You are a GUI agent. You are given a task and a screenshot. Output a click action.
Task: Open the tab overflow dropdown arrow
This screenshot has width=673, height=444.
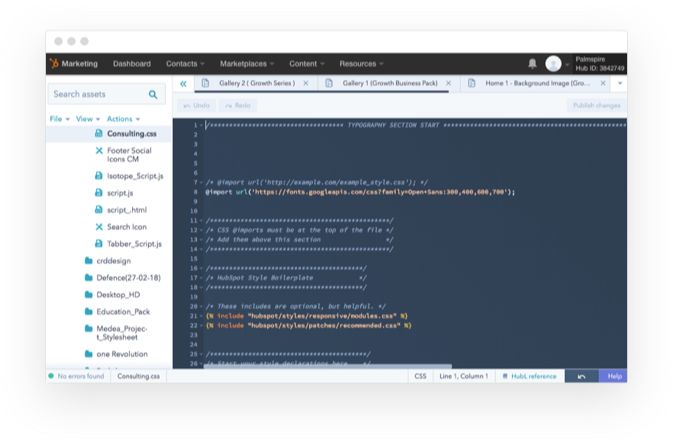(620, 84)
